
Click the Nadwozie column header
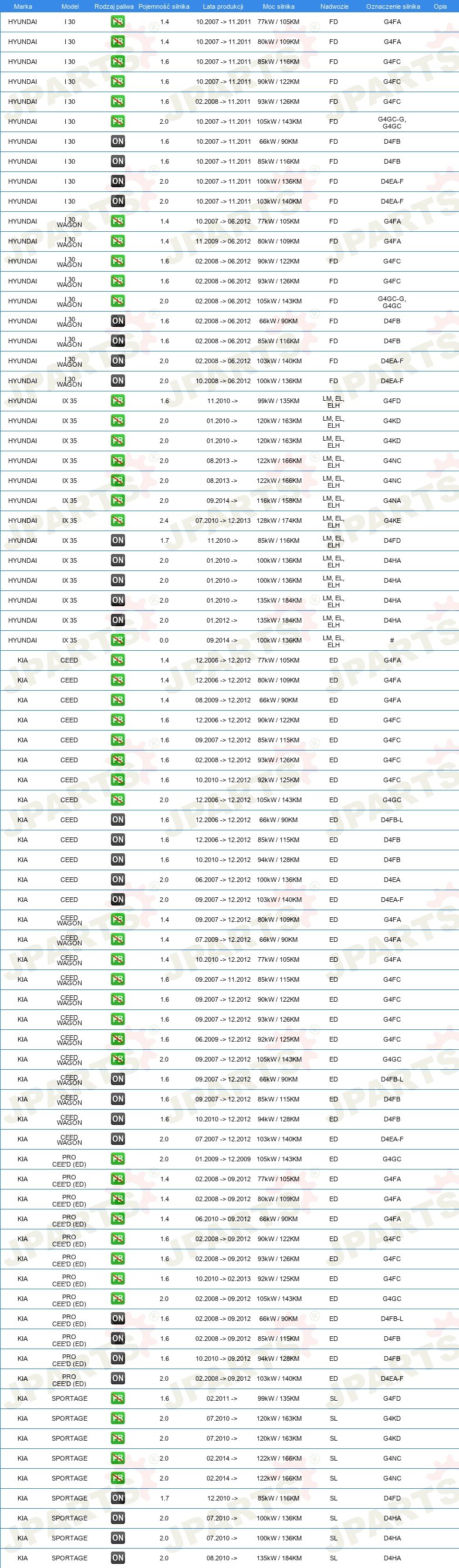[x=334, y=6]
